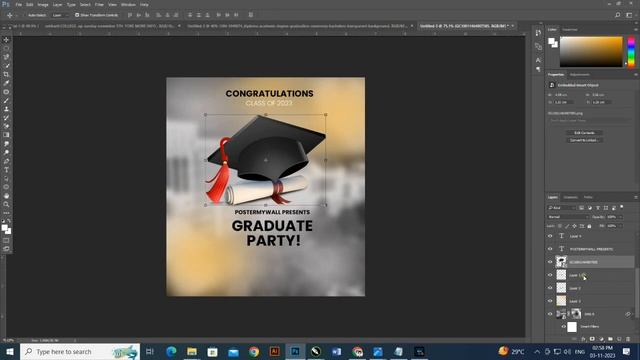Click filter for type layers icon
640x360 pixels.
[x=598, y=208]
